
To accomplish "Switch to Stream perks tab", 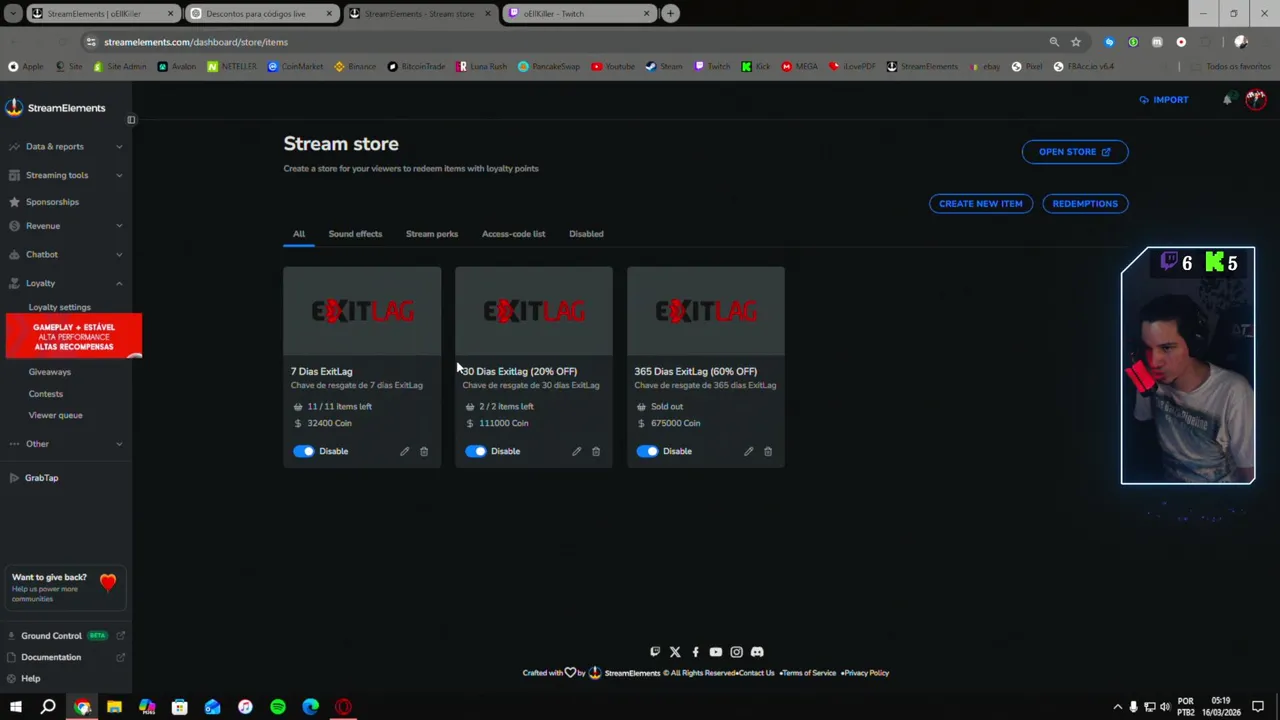I will 432,234.
